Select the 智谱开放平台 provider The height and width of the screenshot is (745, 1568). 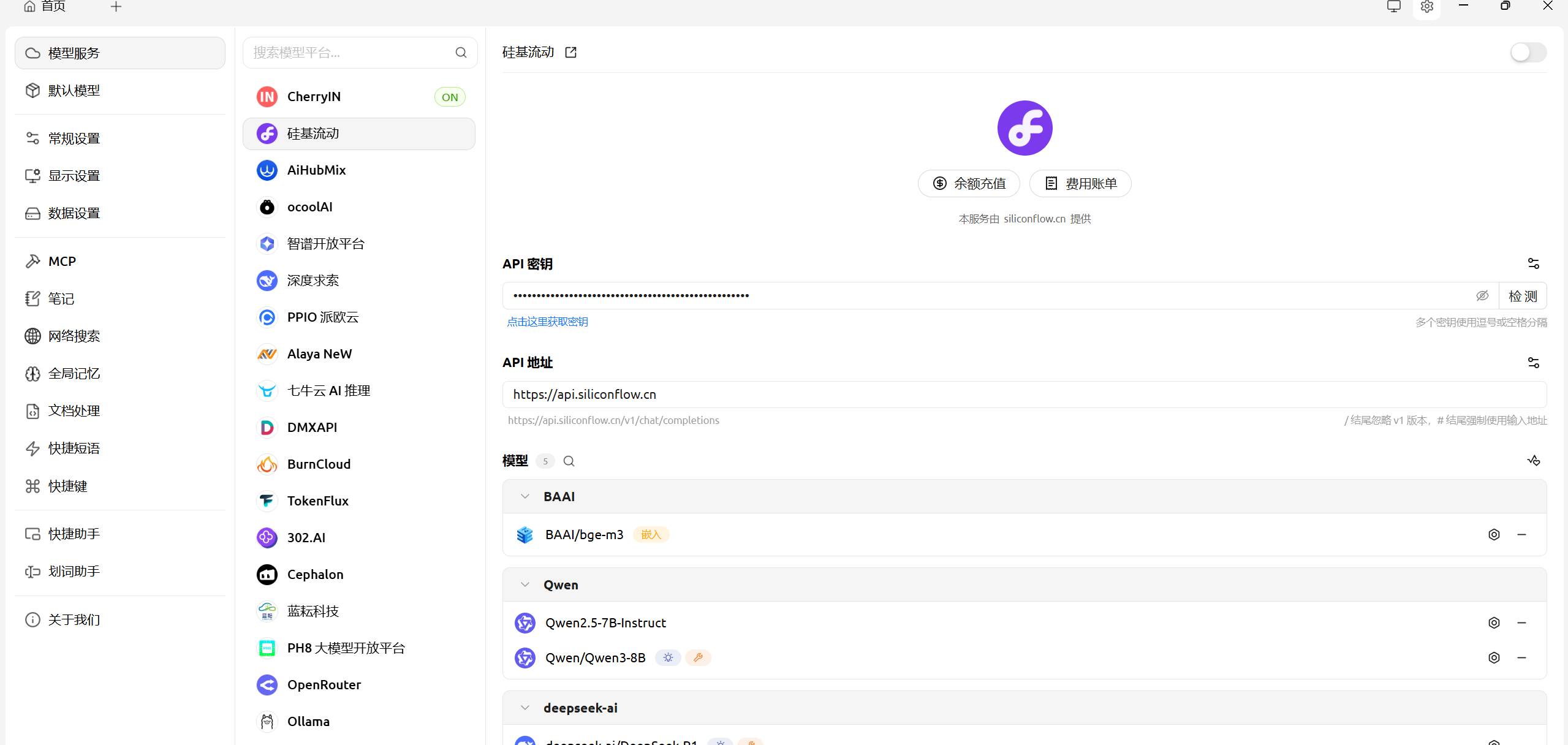(359, 244)
